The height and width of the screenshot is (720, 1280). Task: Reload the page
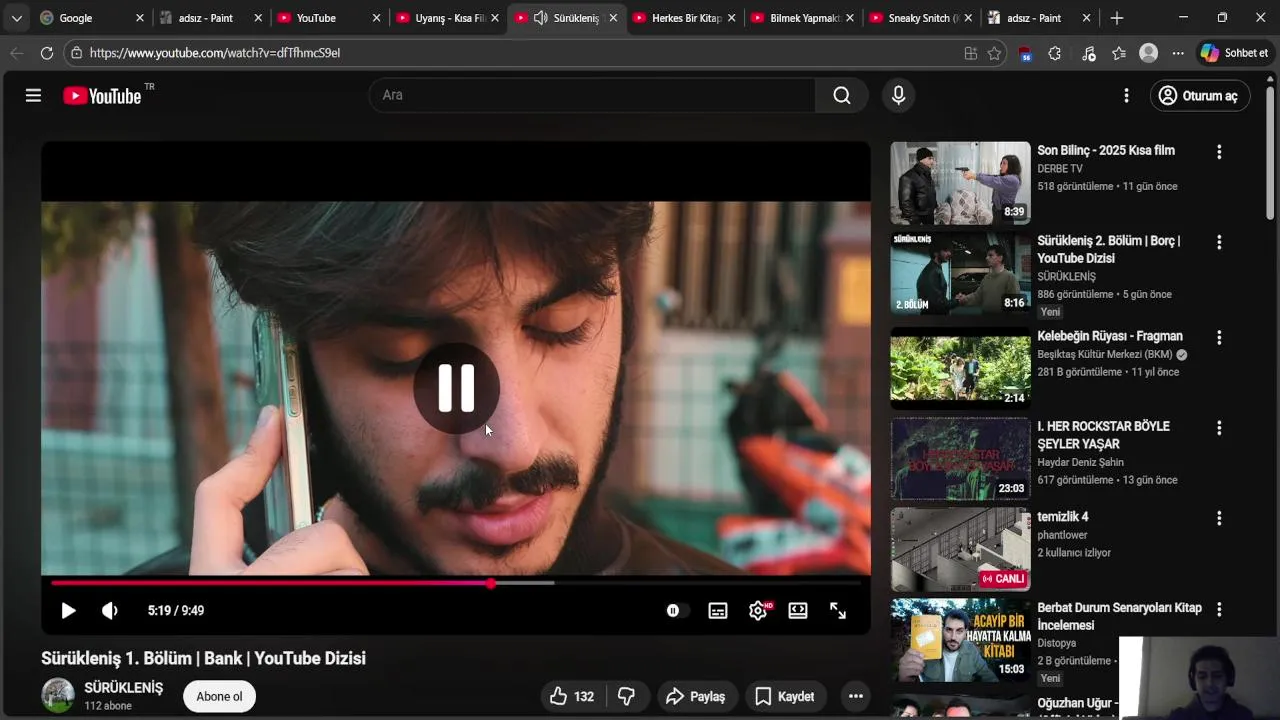pos(47,53)
